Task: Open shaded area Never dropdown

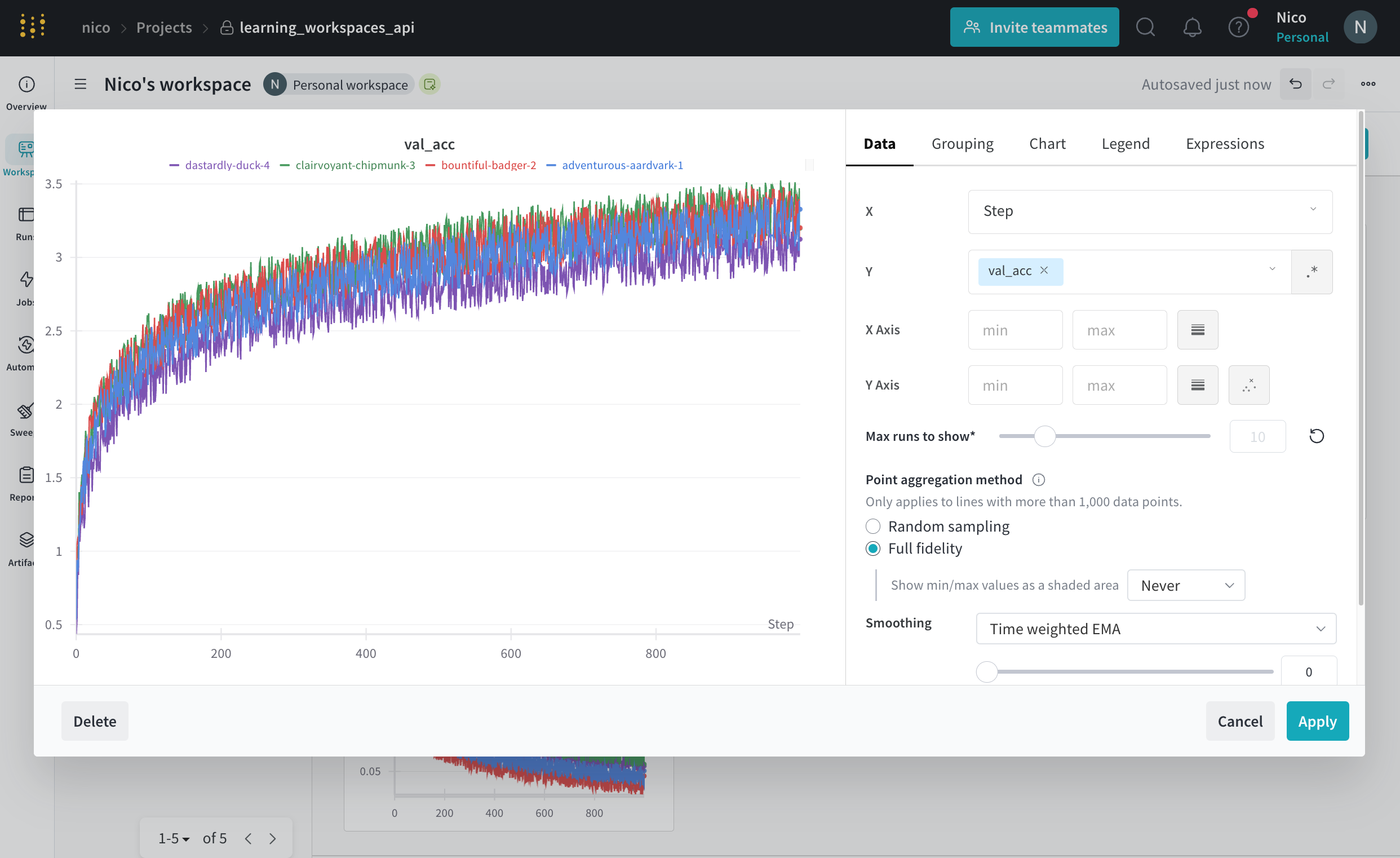Action: [1185, 585]
